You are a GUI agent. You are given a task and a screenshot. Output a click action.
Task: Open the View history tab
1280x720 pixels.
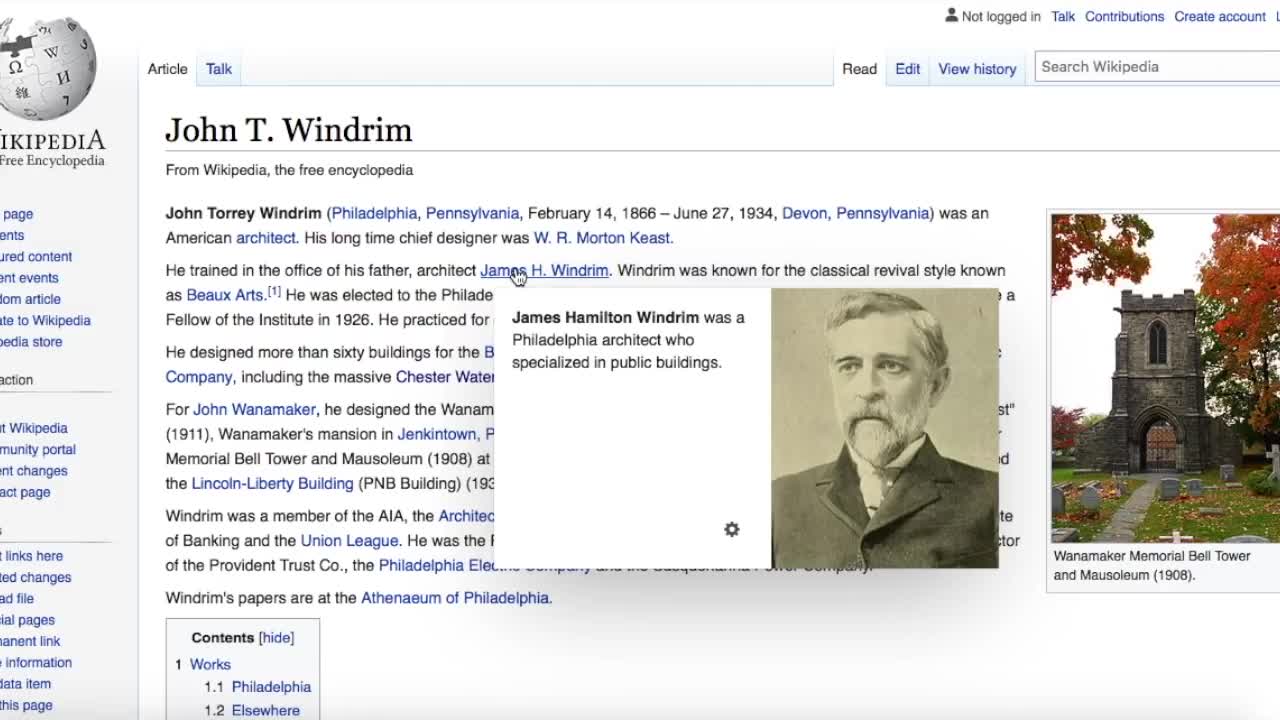coord(977,69)
